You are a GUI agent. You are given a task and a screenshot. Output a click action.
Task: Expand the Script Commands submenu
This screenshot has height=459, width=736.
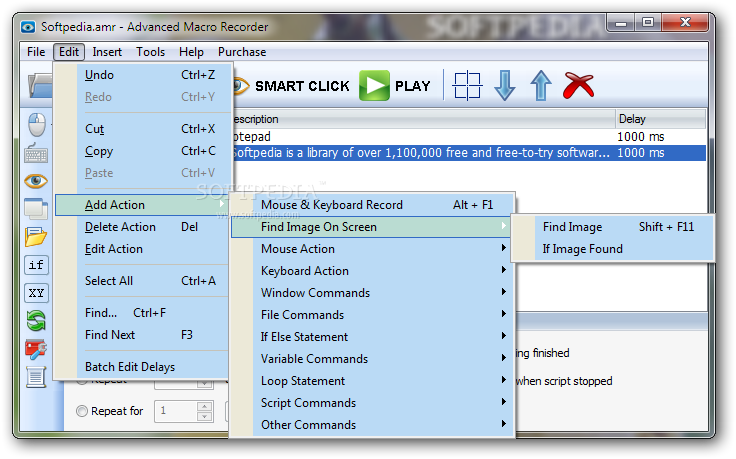pyautogui.click(x=372, y=403)
